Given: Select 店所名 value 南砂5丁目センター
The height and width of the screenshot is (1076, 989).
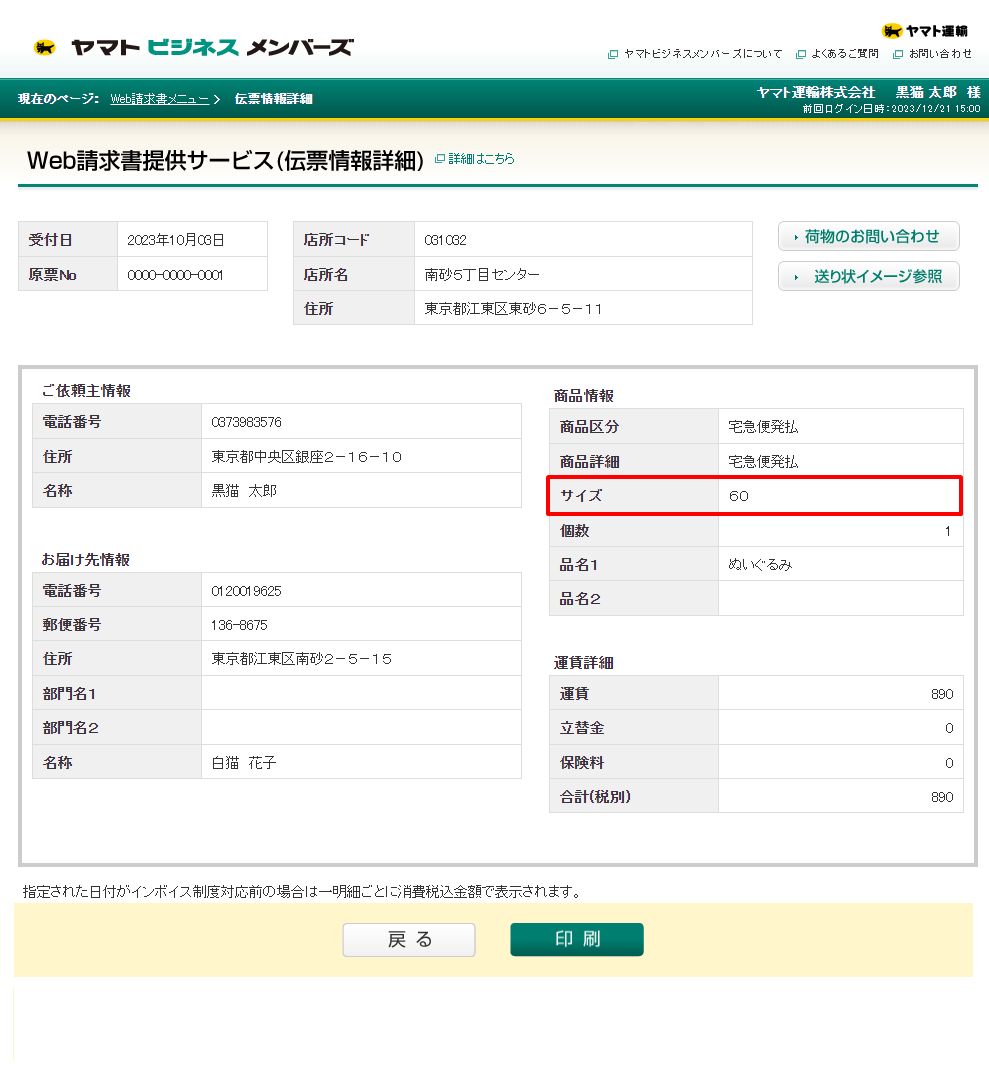Looking at the screenshot, I should pos(482,274).
